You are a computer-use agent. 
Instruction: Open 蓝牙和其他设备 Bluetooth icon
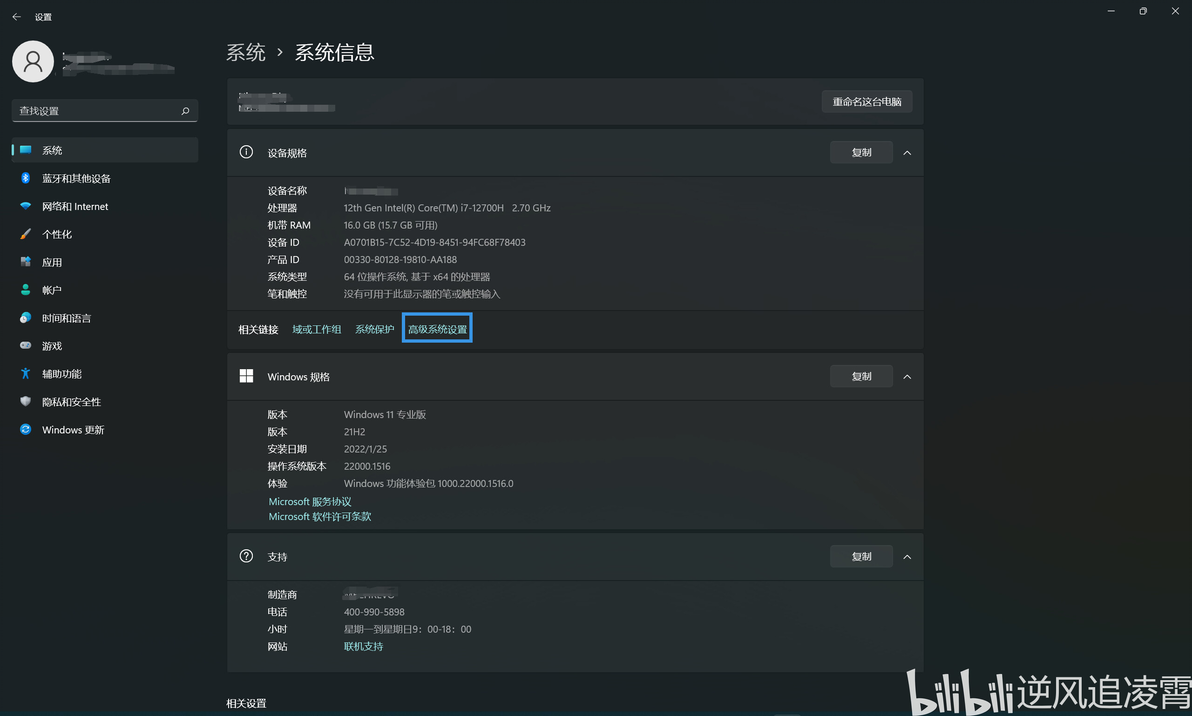(26, 178)
